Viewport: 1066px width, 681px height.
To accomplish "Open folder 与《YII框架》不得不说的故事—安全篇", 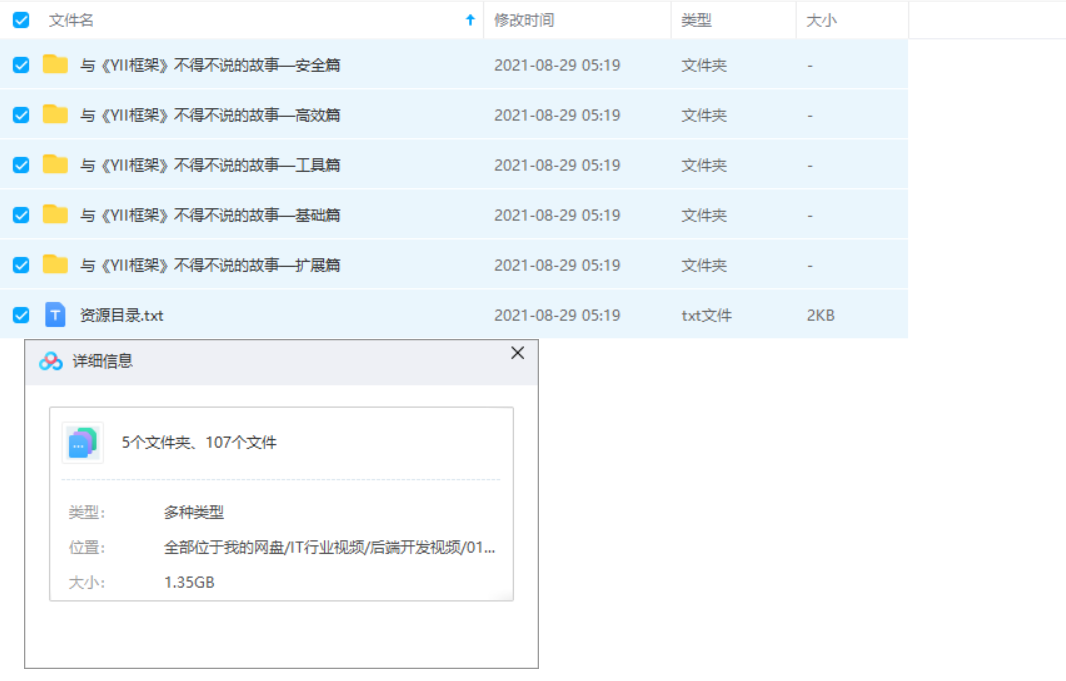I will click(x=210, y=65).
